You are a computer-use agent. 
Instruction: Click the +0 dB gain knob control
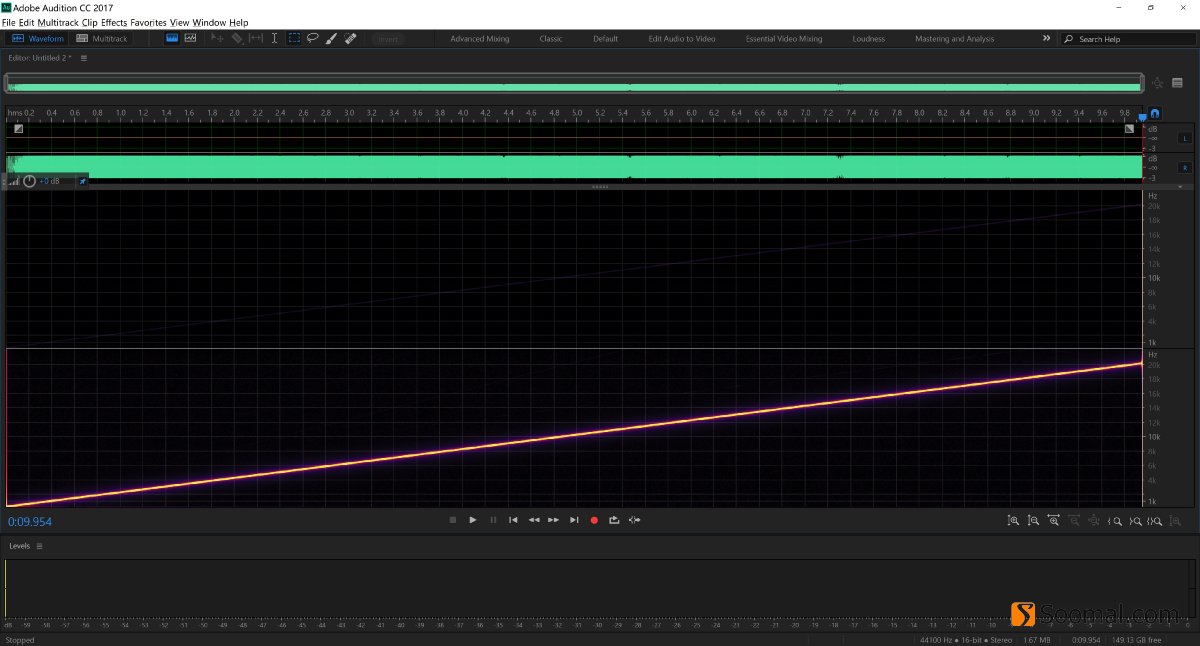pyautogui.click(x=30, y=181)
